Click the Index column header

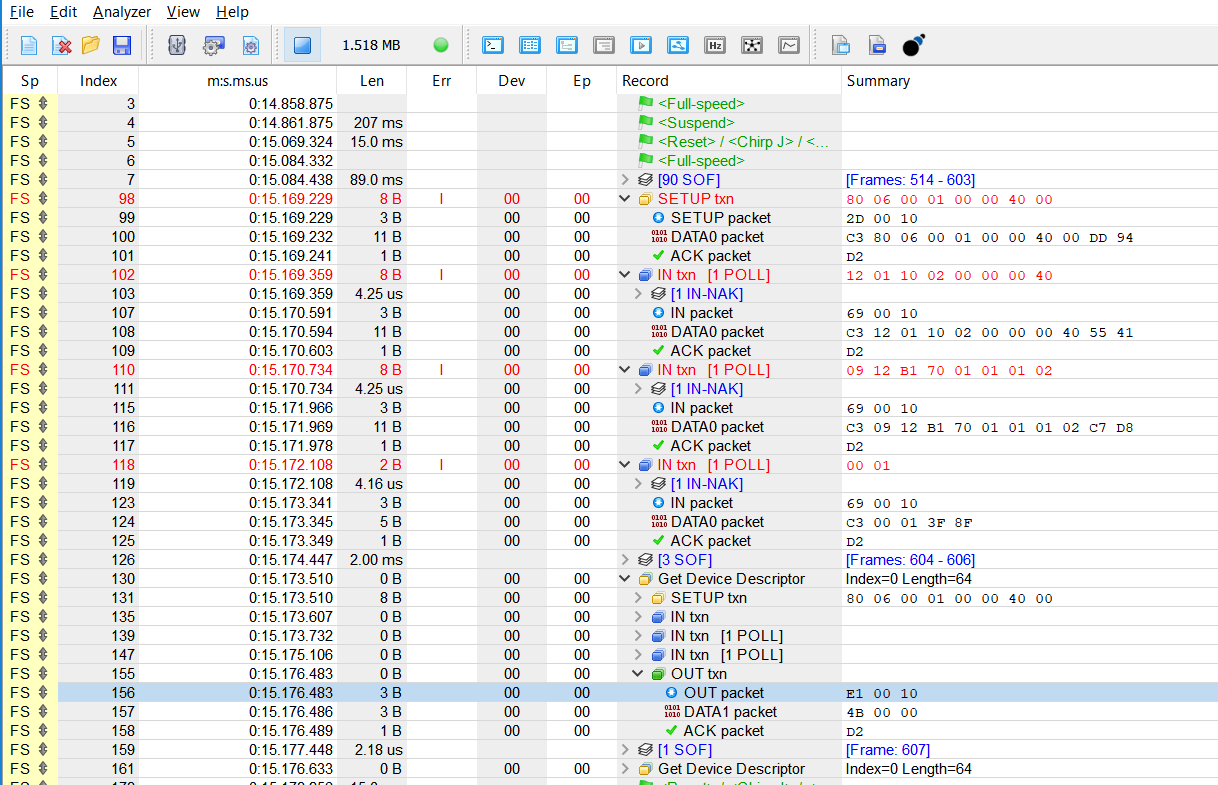98,81
